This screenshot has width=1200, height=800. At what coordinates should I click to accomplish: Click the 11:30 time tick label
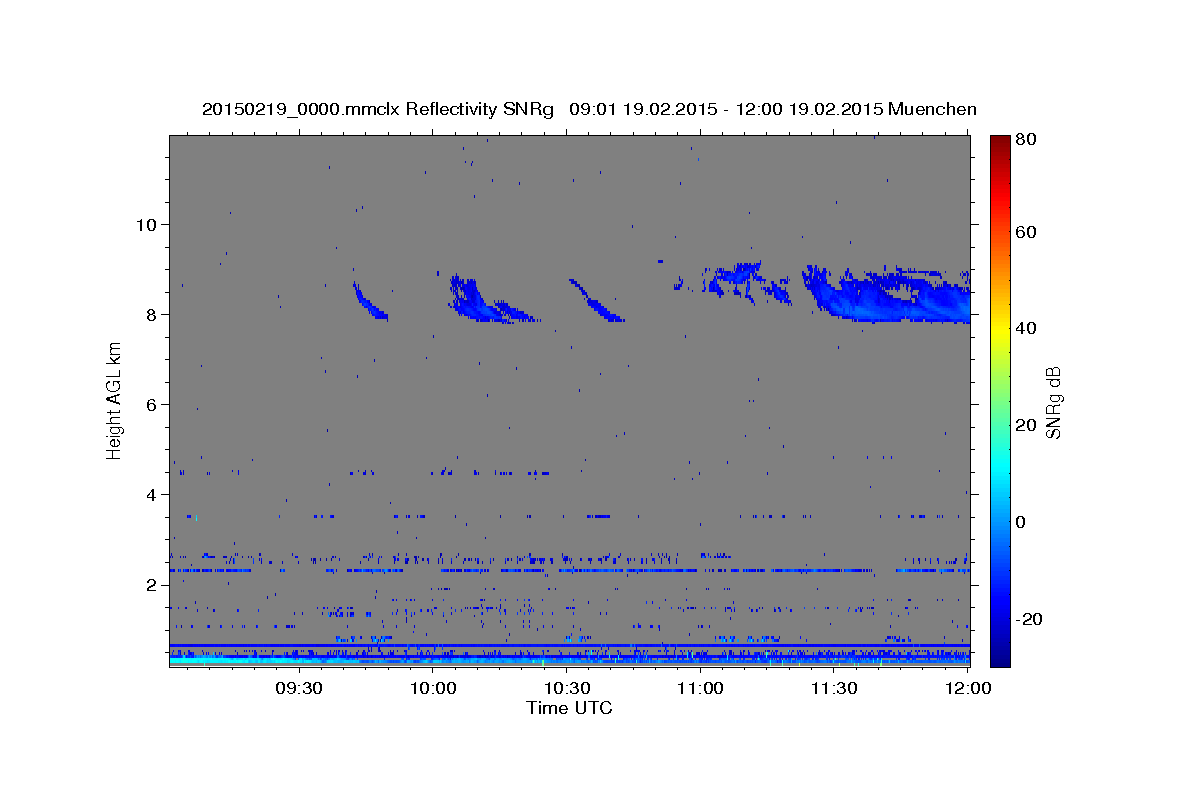(x=834, y=689)
